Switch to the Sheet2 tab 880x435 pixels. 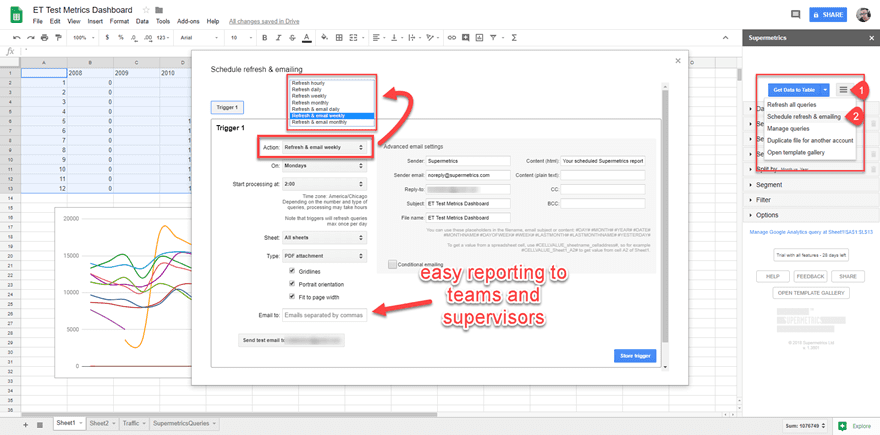pyautogui.click(x=102, y=423)
